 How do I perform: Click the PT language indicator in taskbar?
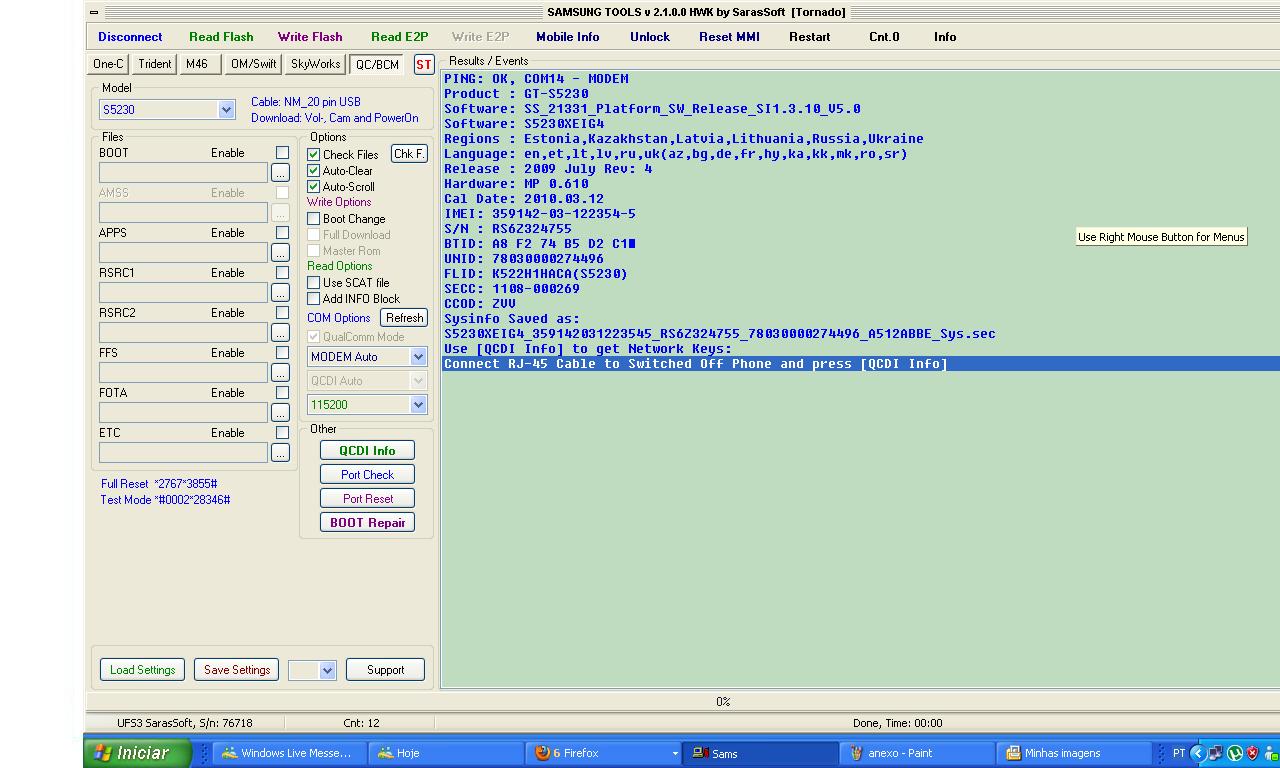pos(1178,753)
